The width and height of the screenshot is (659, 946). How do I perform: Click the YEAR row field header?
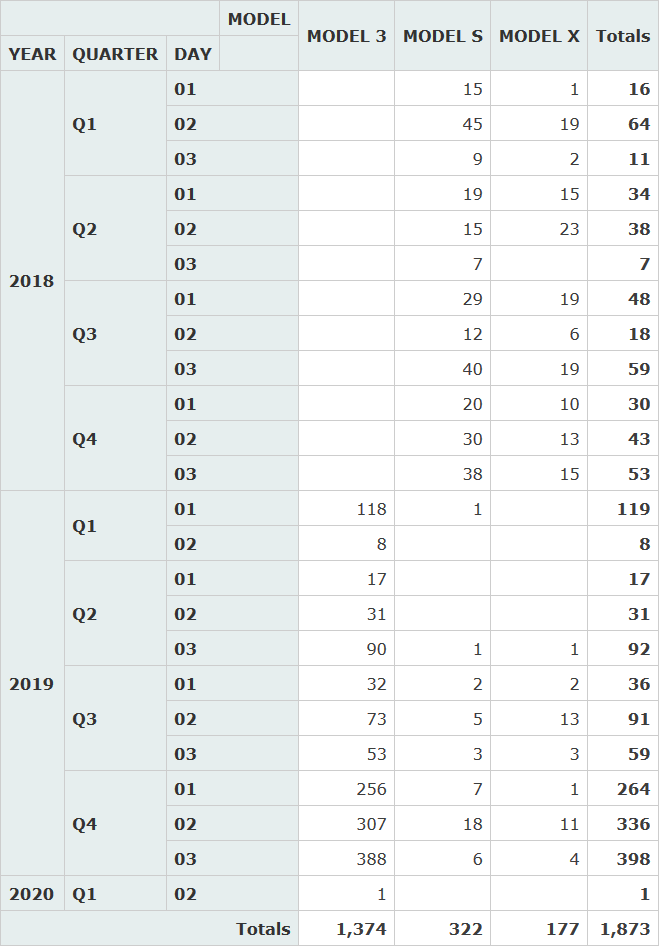32,54
